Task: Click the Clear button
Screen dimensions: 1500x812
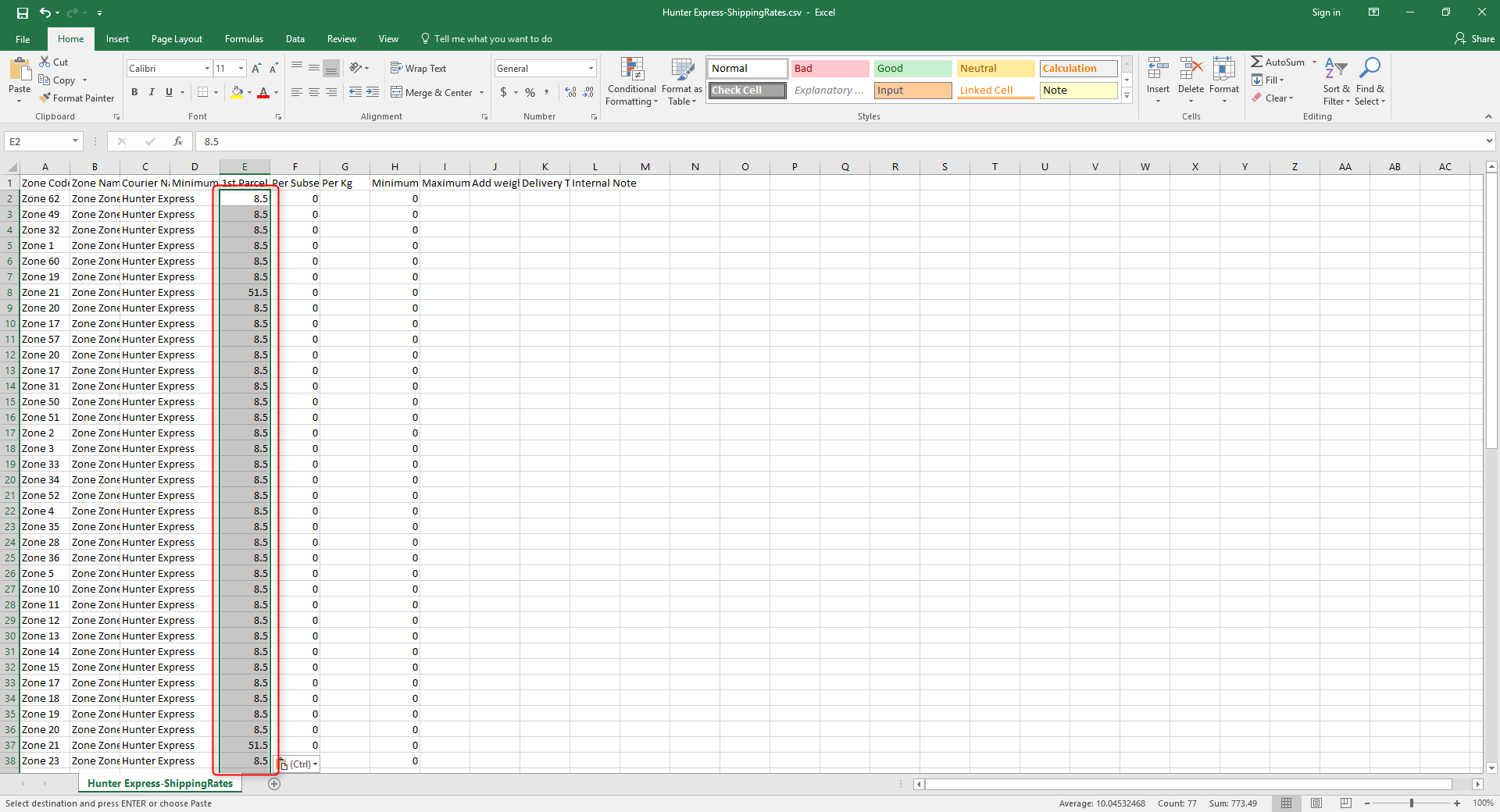Action: 1273,98
